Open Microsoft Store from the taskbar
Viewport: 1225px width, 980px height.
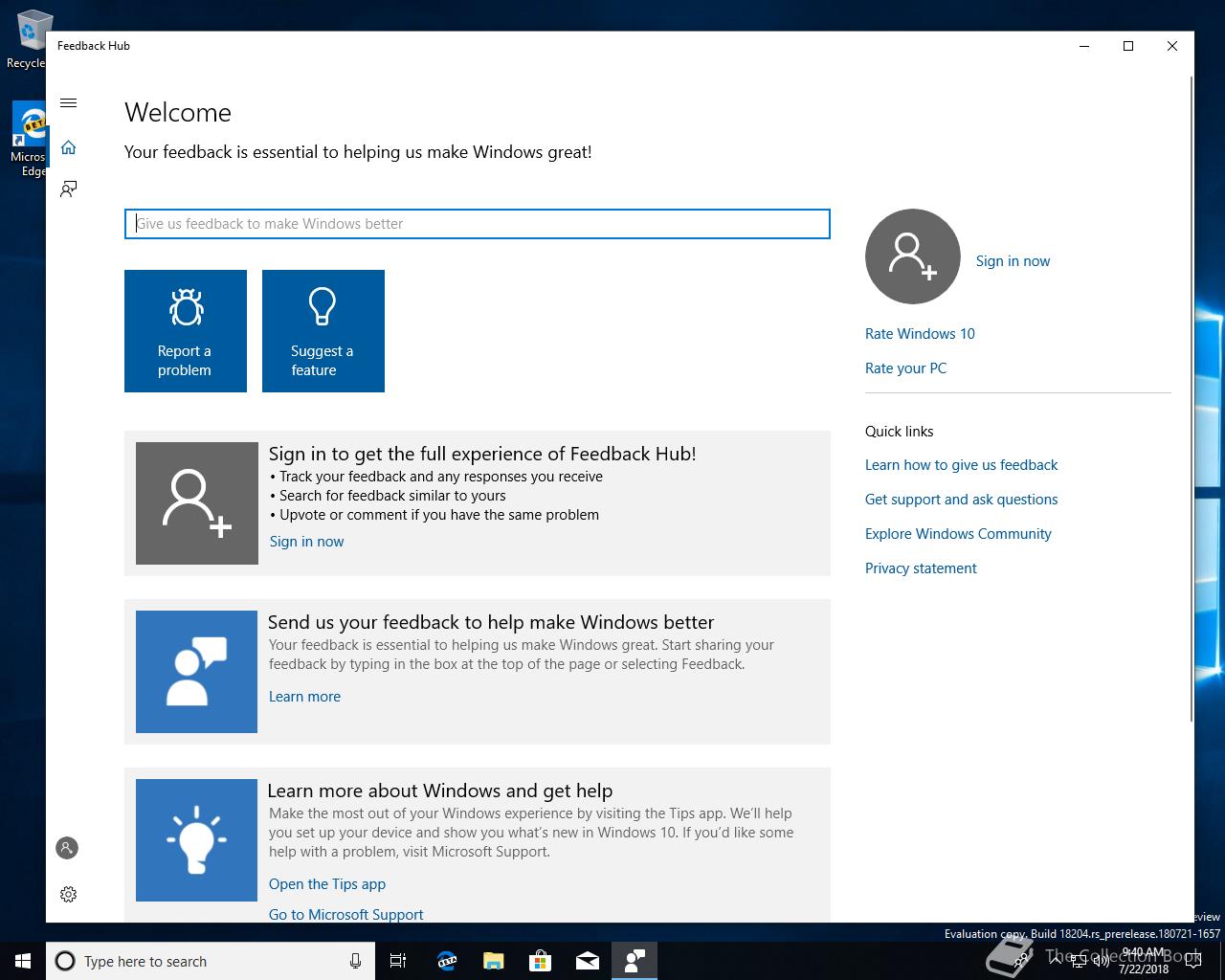tap(540, 961)
